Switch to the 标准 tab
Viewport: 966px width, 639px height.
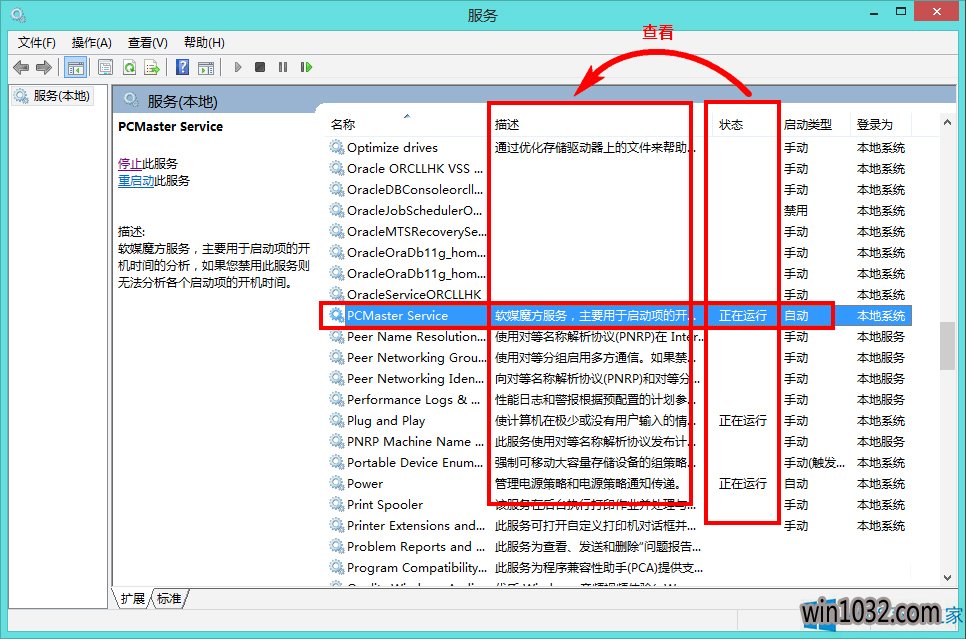click(x=169, y=598)
